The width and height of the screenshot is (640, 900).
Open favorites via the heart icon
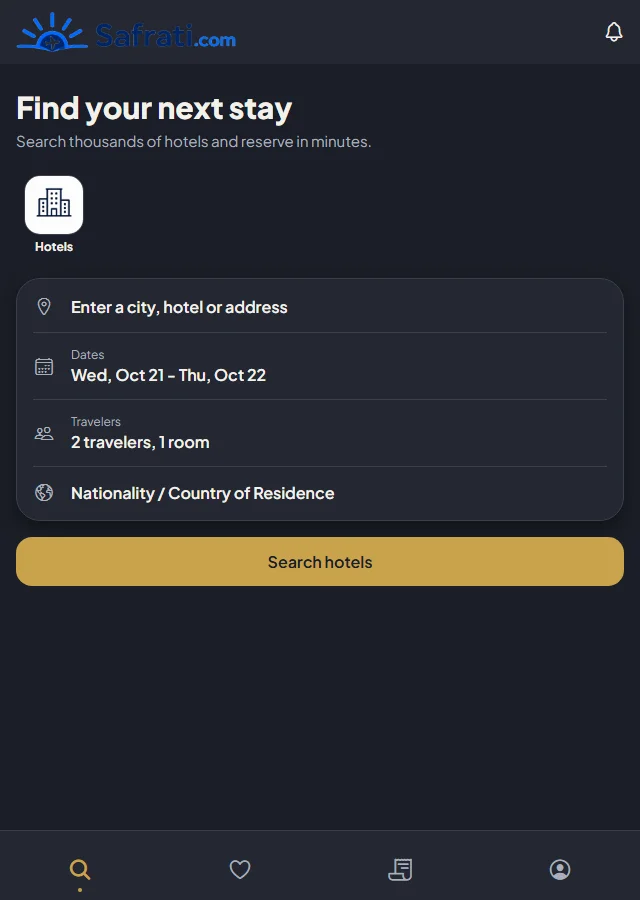tap(240, 869)
